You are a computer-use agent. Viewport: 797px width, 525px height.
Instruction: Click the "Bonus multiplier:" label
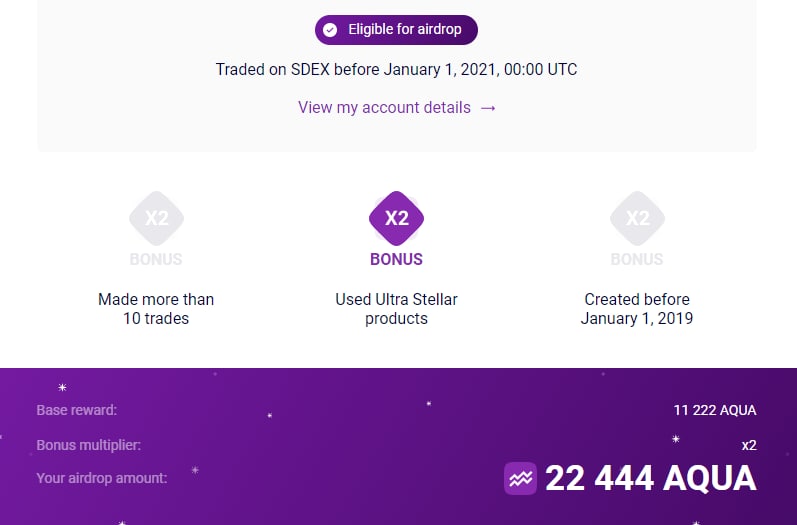coord(89,445)
